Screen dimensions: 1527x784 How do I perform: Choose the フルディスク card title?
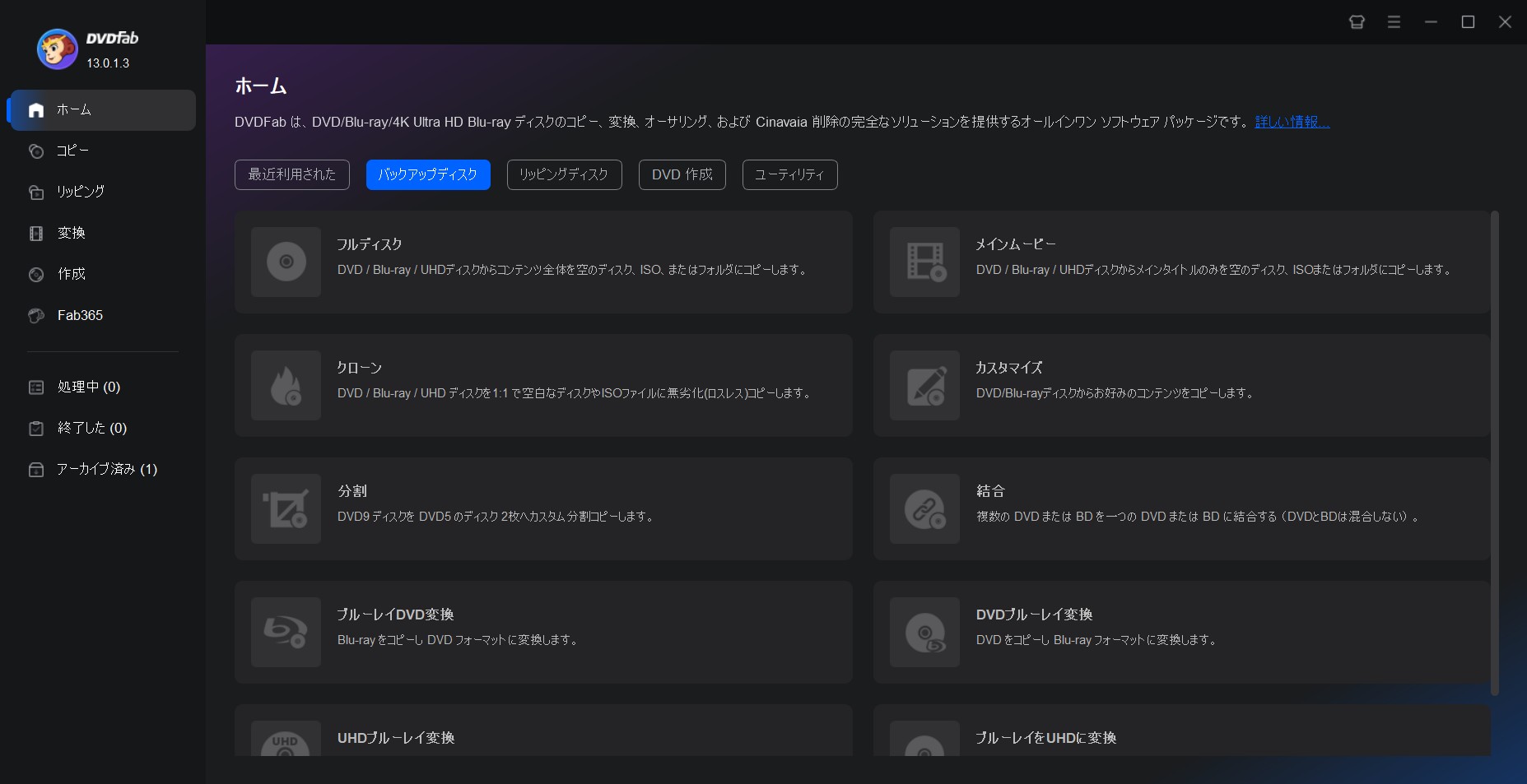370,244
